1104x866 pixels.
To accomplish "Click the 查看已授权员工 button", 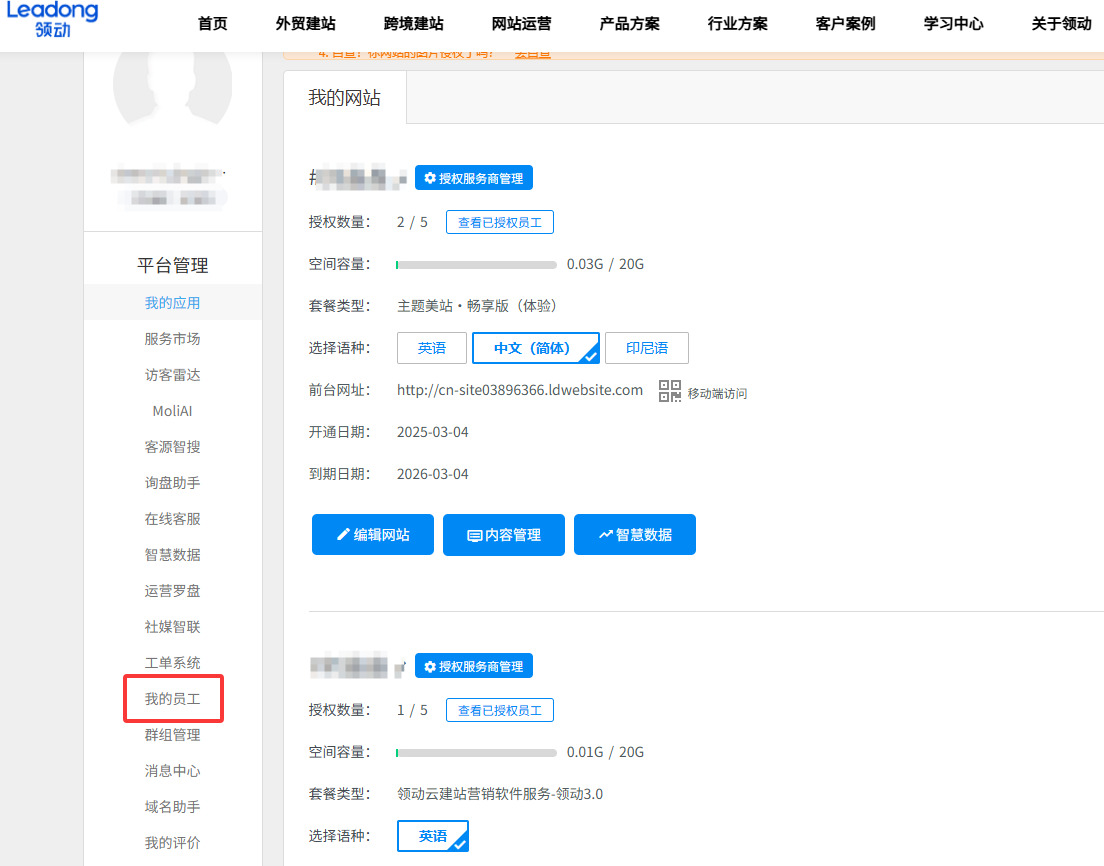I will point(499,221).
